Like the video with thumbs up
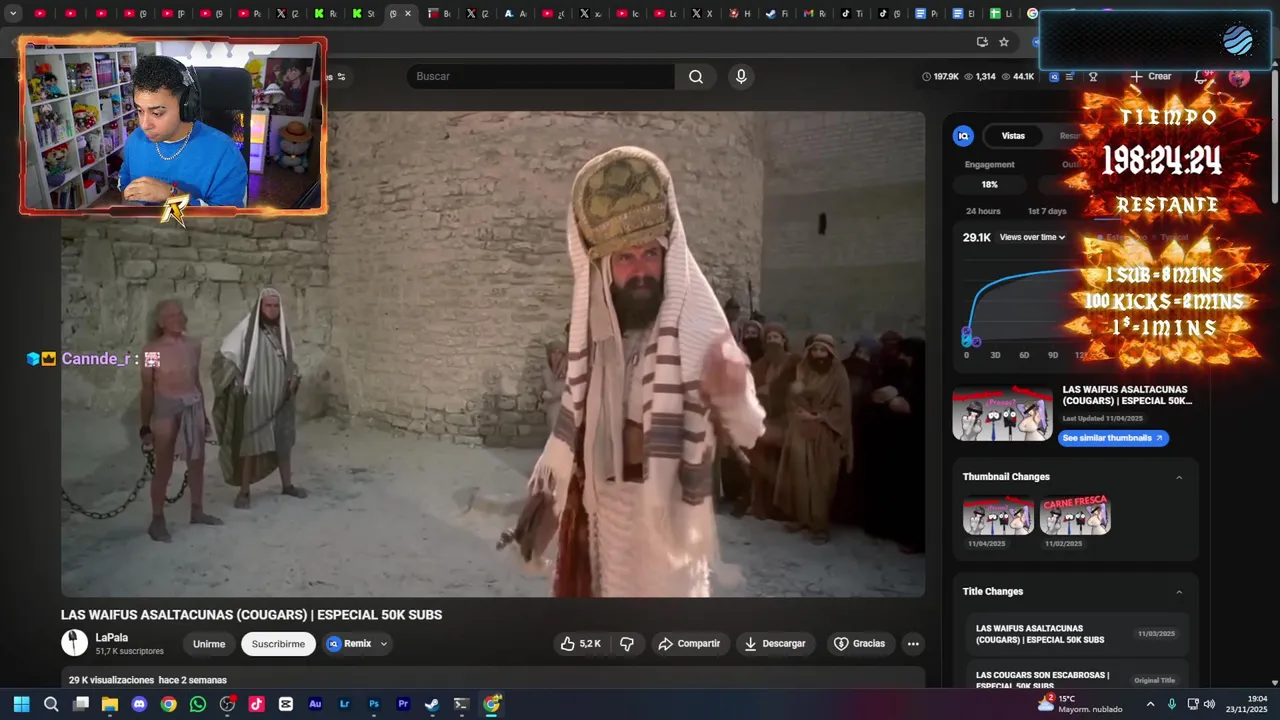 (x=581, y=644)
